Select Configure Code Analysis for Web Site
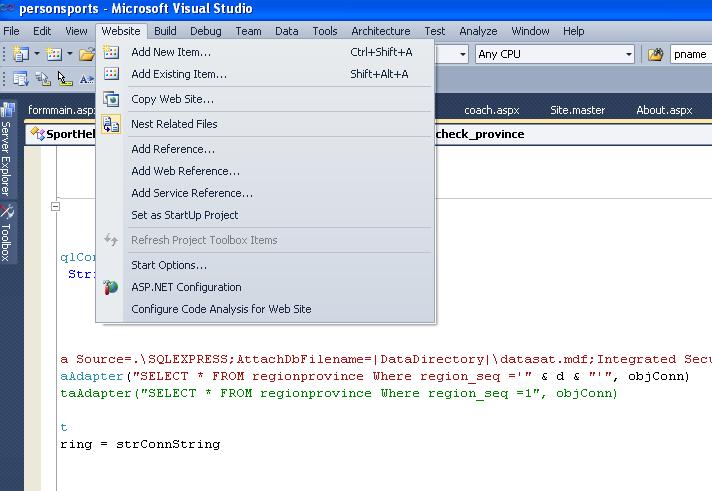 point(266,309)
